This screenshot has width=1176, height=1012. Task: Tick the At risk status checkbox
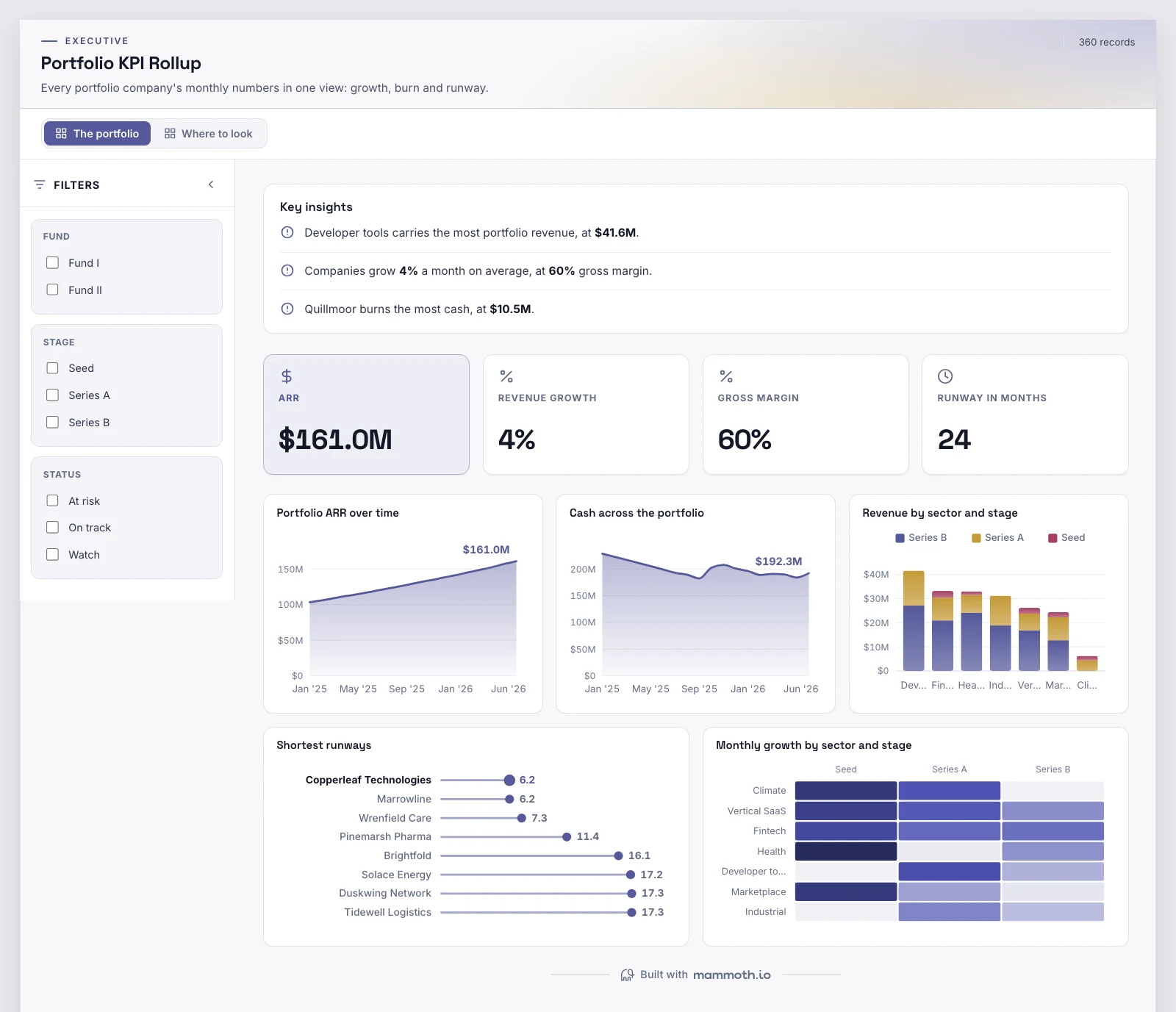tap(52, 500)
